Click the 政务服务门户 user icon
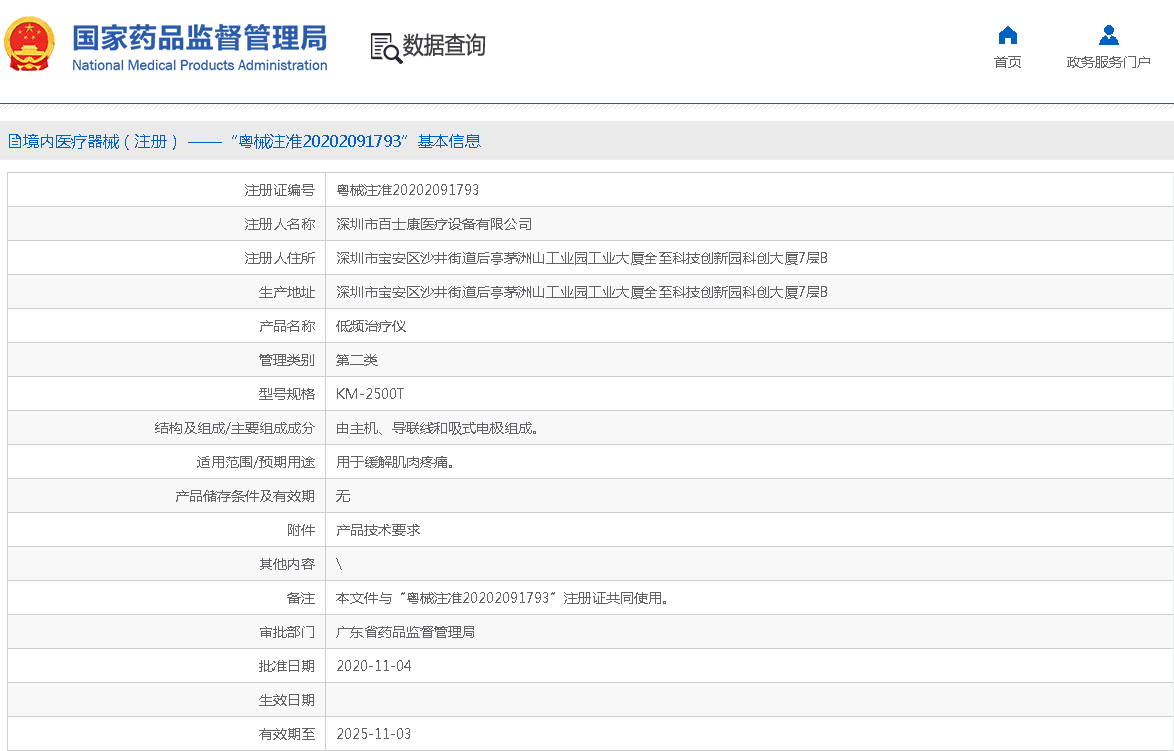The image size is (1174, 751). pos(1108,36)
